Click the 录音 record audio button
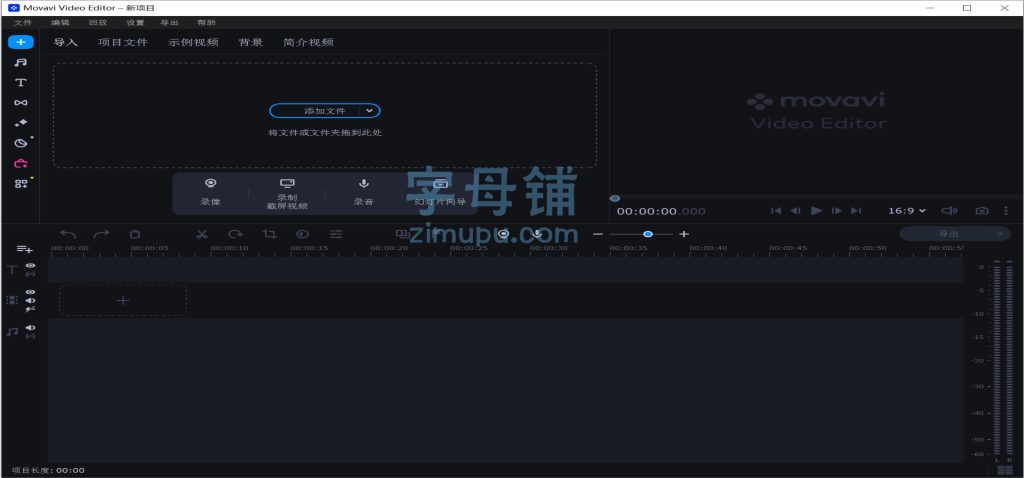Viewport: 1024px width, 478px height. [x=364, y=193]
